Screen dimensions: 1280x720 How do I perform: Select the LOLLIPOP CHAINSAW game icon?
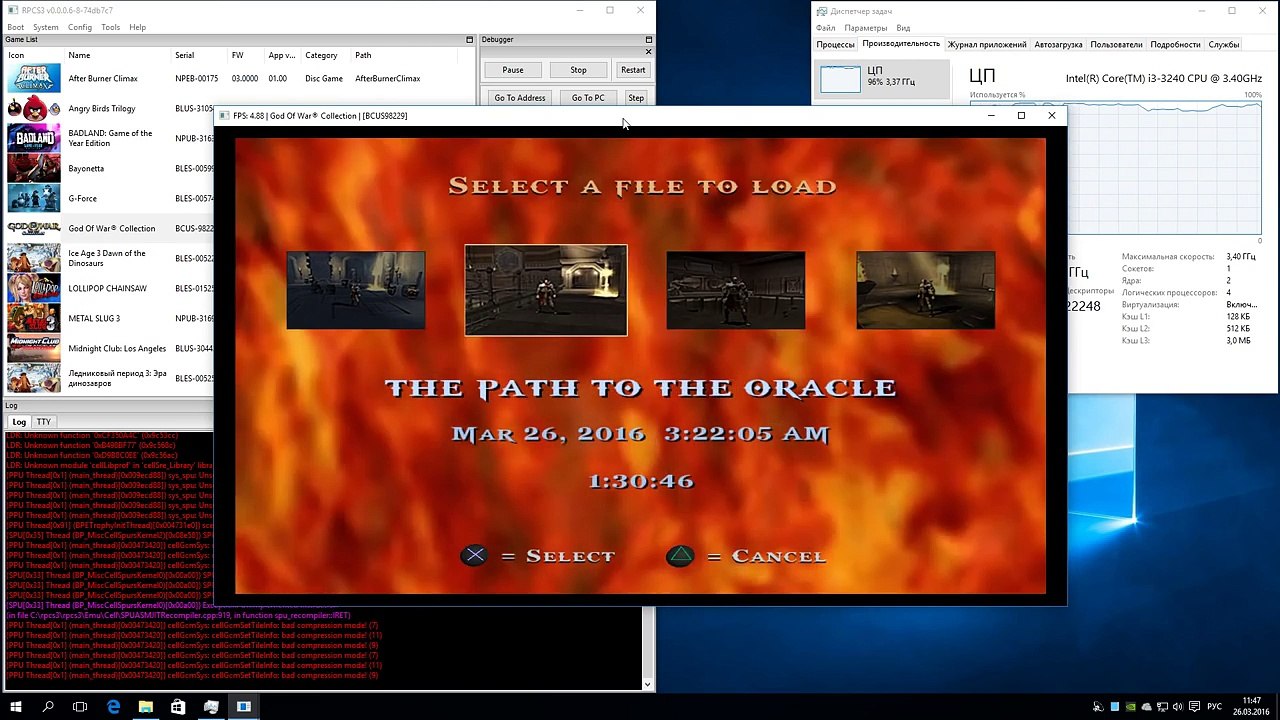(34, 288)
